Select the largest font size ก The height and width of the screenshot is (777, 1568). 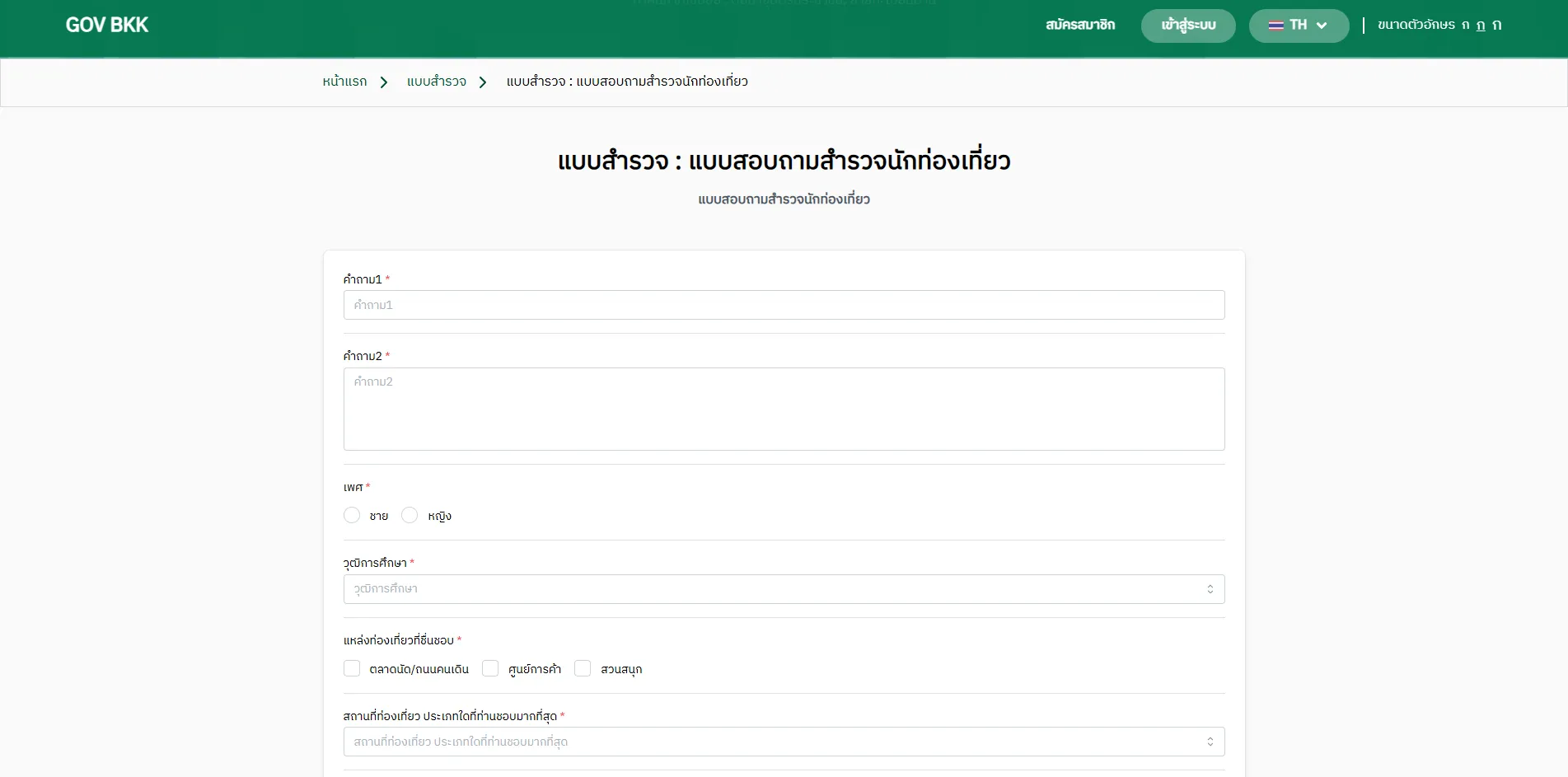[x=1497, y=25]
